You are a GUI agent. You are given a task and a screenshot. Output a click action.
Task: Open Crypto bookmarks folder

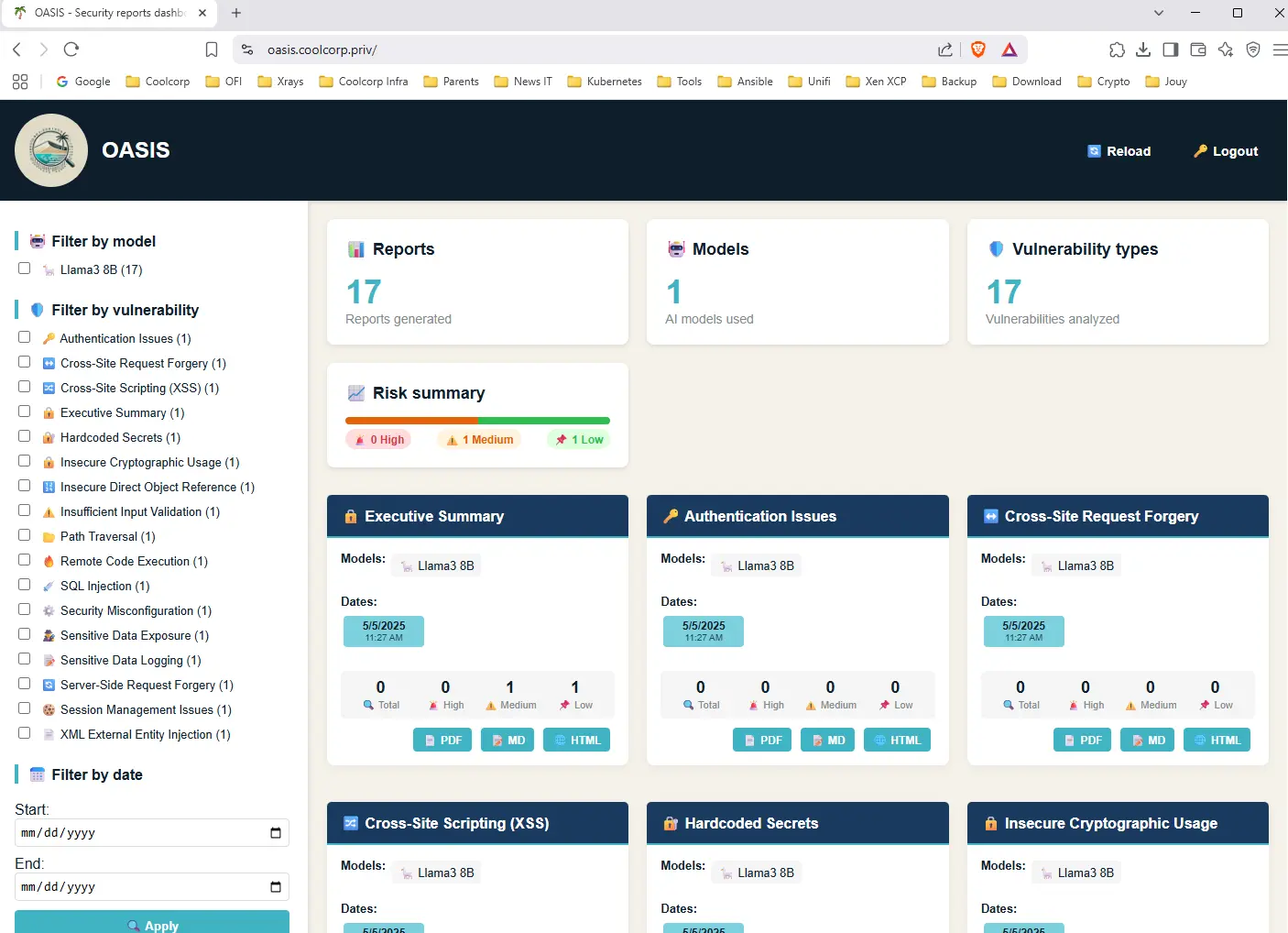[1104, 82]
